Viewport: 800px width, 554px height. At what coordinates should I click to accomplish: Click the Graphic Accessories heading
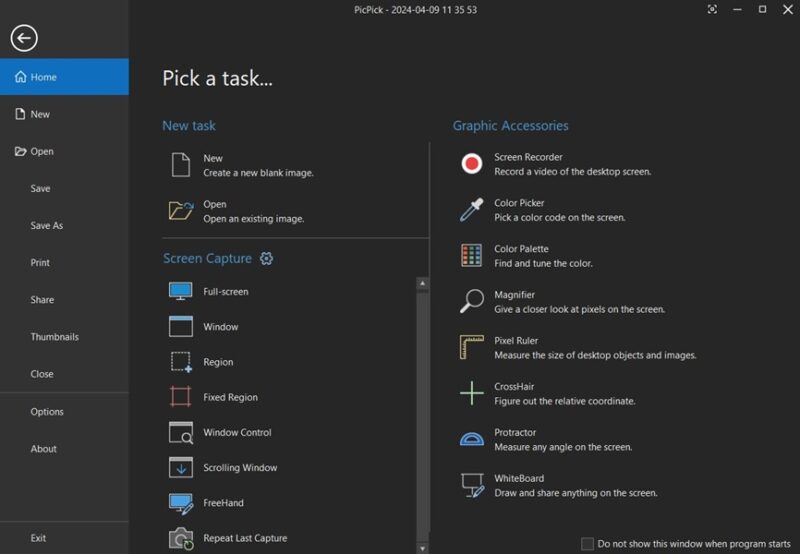pyautogui.click(x=510, y=125)
